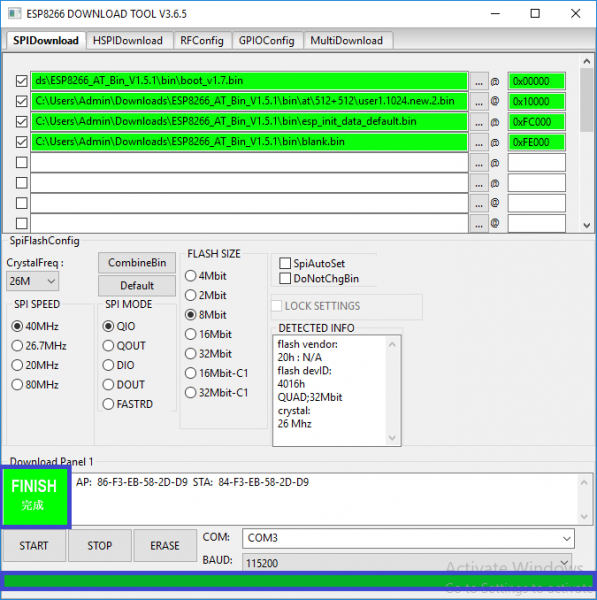The width and height of the screenshot is (597, 600).
Task: Maximize the ESP8266 Download Tool window
Action: [535, 14]
